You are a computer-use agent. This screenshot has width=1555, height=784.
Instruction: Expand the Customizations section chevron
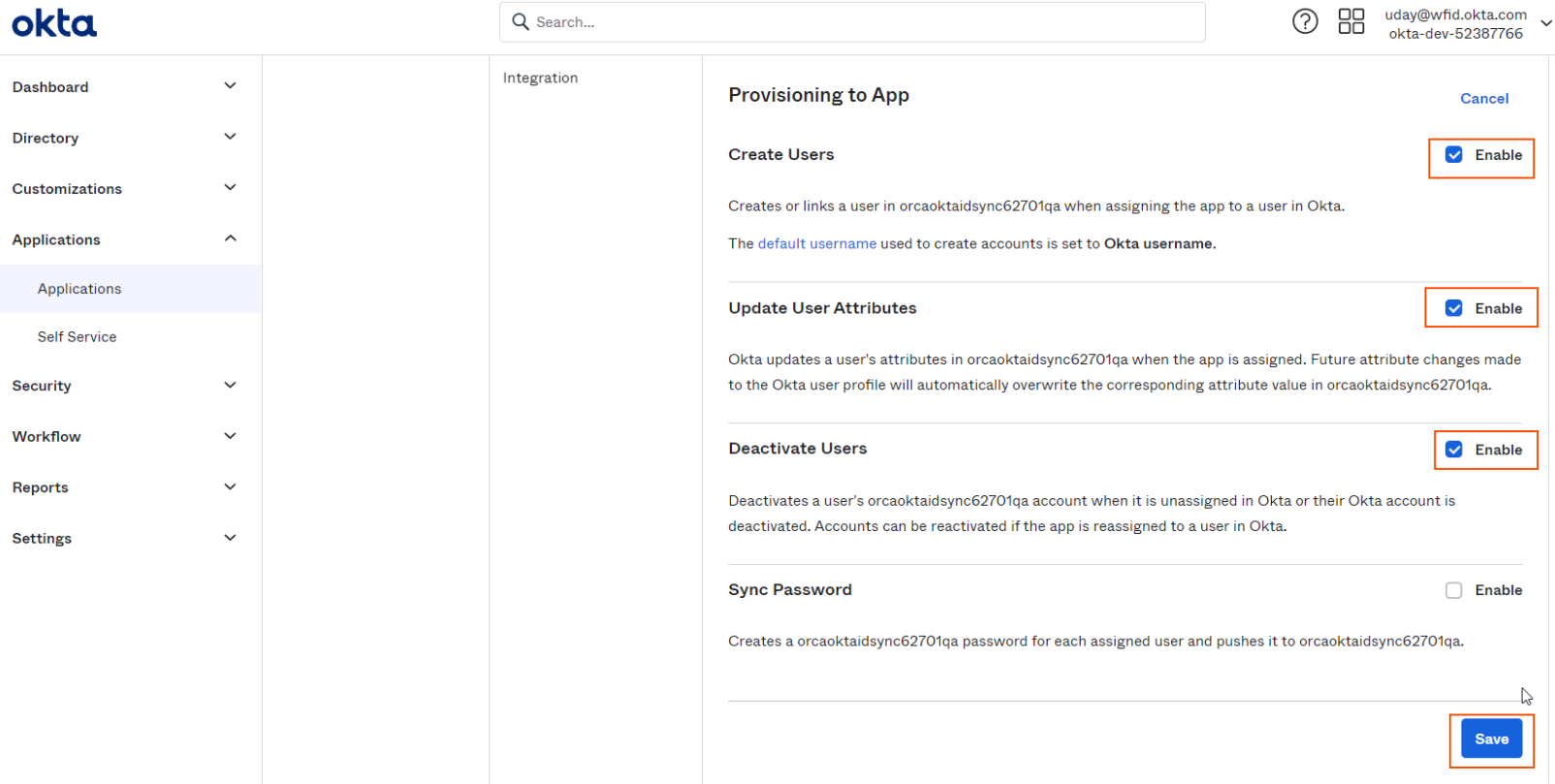[x=230, y=188]
